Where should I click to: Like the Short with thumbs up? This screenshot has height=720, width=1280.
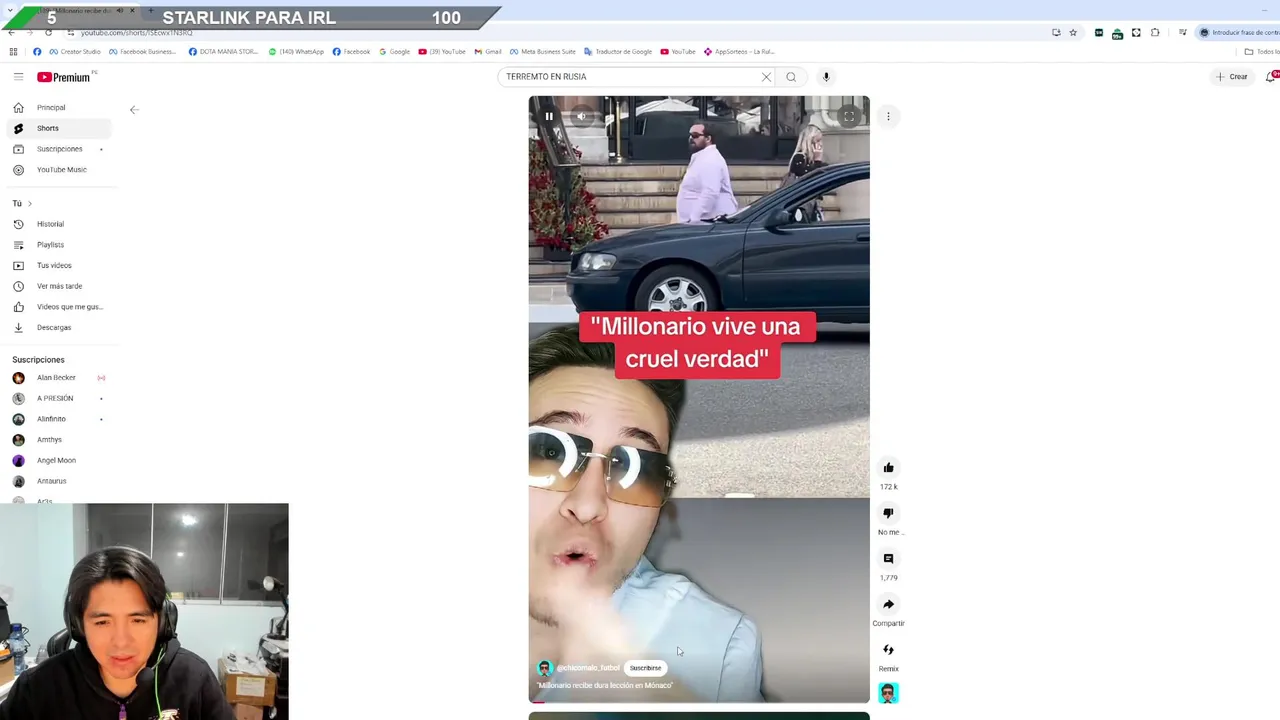click(x=888, y=467)
